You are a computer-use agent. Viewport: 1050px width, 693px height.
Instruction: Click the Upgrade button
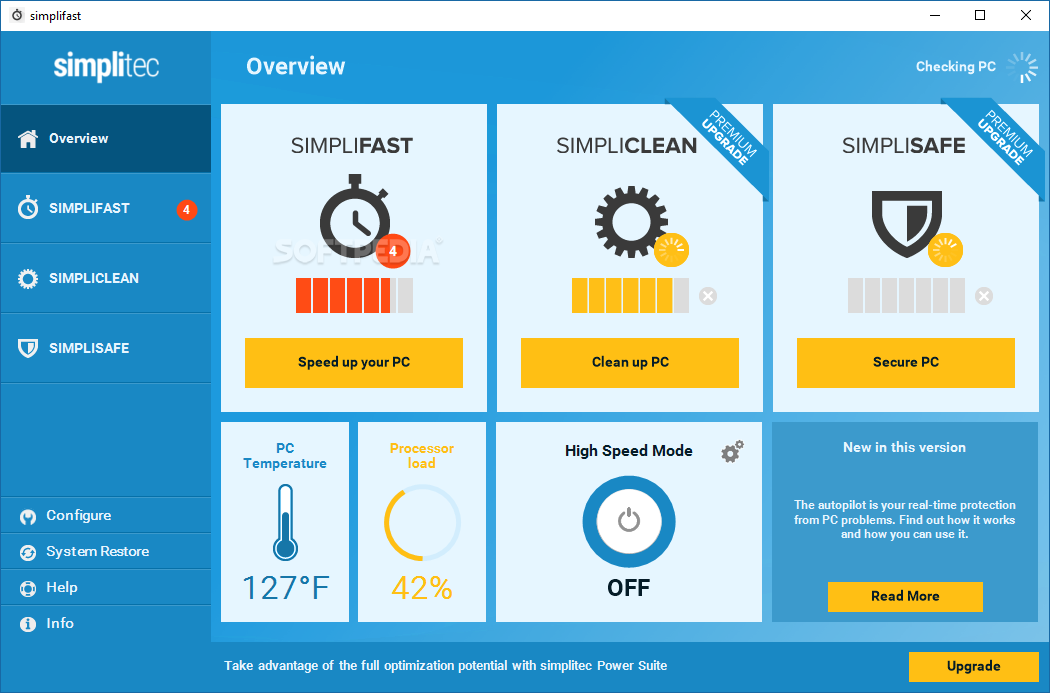pyautogui.click(x=974, y=666)
